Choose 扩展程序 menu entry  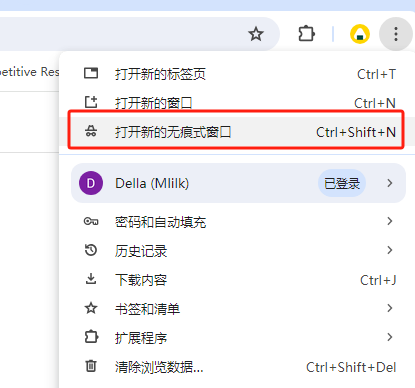point(237,338)
